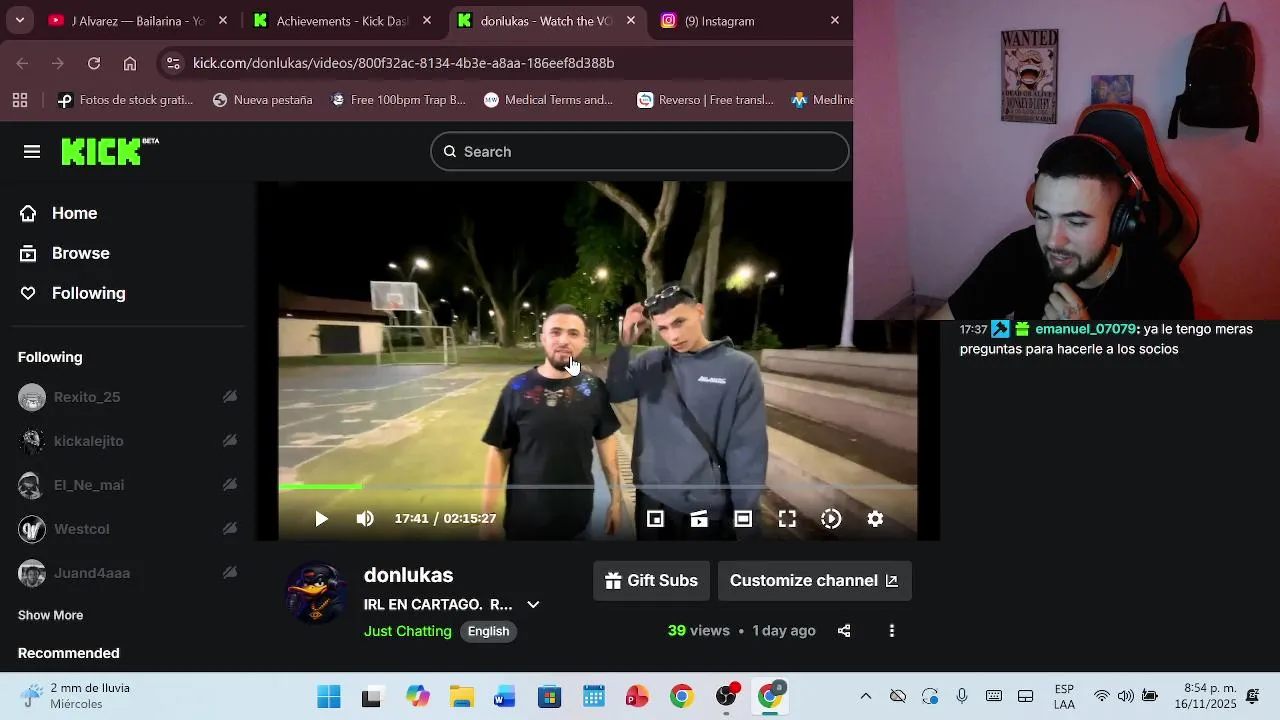
Task: Open the video more options menu
Action: 892,631
